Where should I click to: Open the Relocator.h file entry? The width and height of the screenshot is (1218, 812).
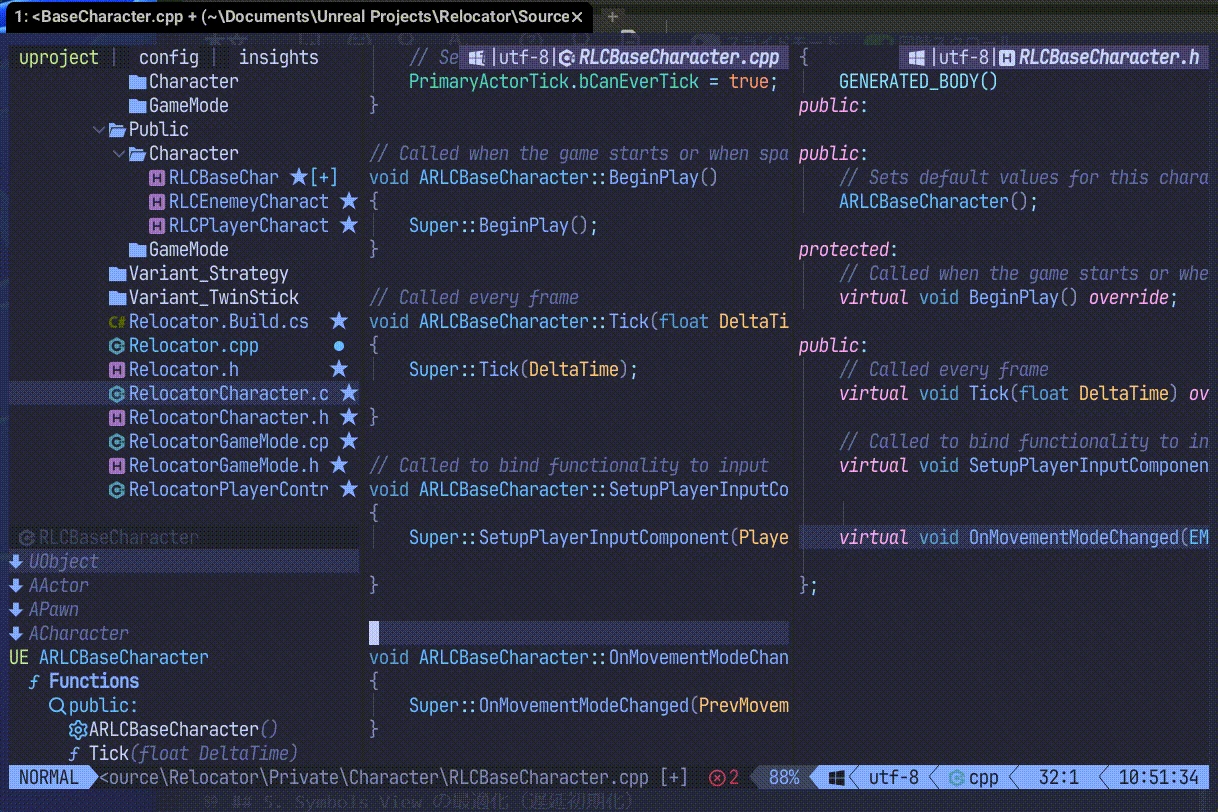pos(184,369)
